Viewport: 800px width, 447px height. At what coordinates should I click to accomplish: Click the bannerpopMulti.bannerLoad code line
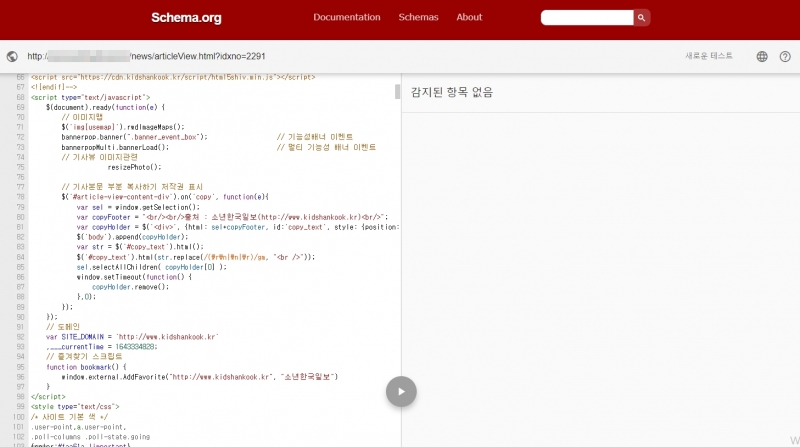115,147
